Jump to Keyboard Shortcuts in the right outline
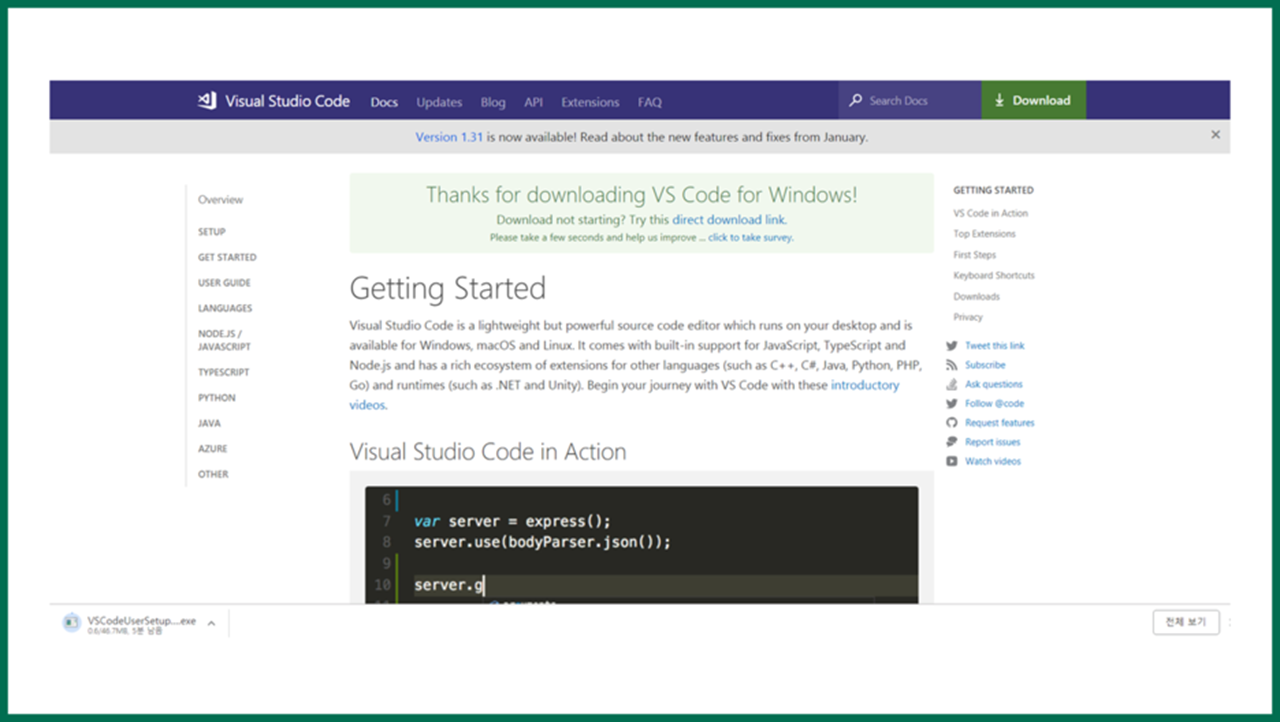Image resolution: width=1280 pixels, height=722 pixels. click(x=994, y=276)
